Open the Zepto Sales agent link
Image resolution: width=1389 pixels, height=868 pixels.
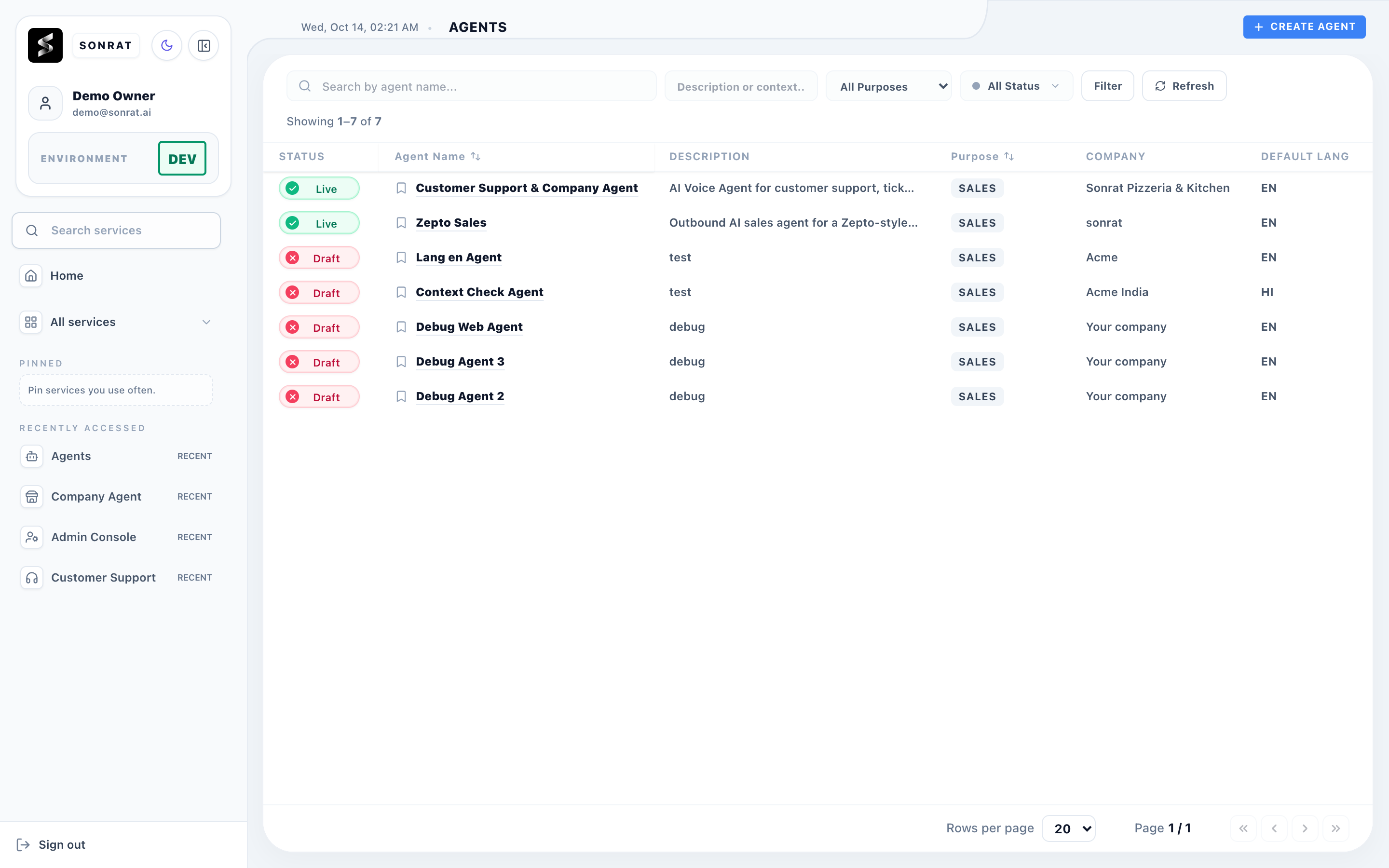[x=451, y=223]
